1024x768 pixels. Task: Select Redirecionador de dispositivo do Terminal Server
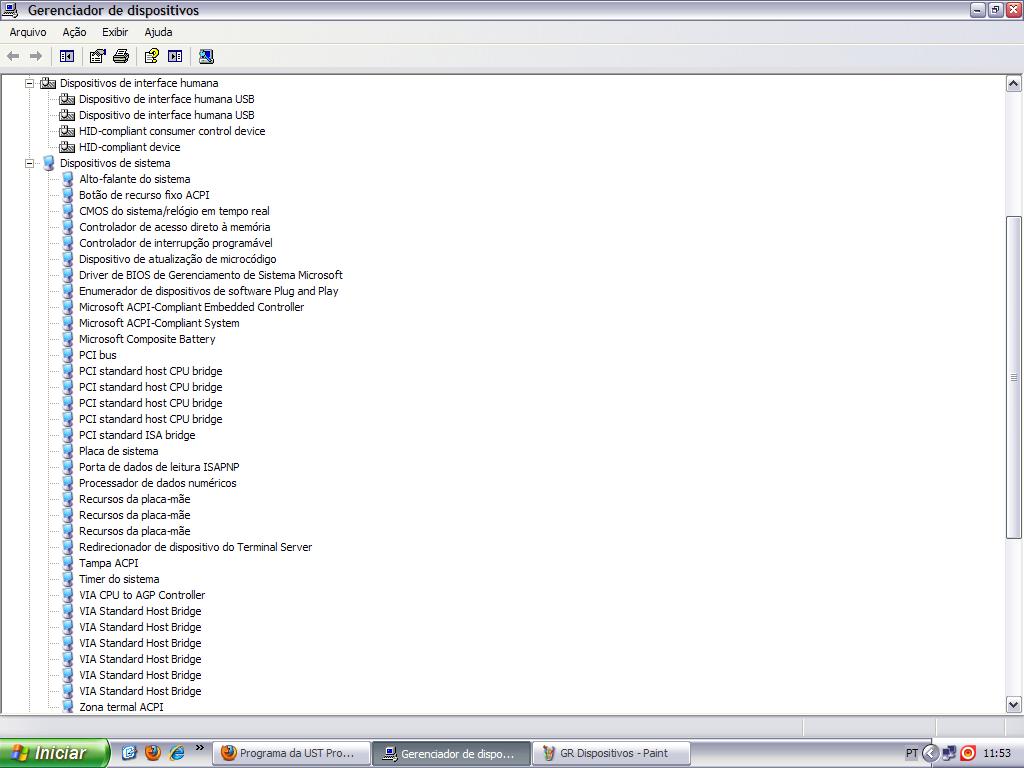(195, 547)
